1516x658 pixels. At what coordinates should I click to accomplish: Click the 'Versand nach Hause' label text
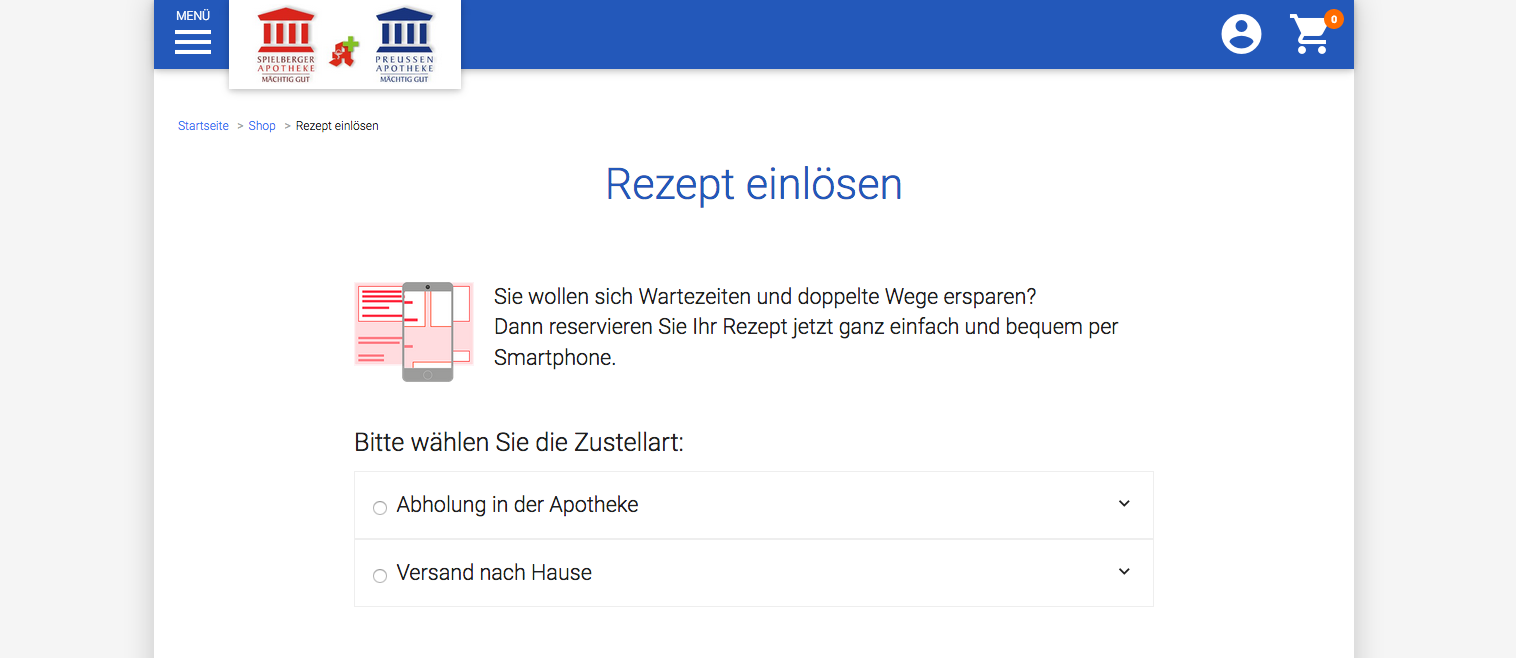pos(494,573)
